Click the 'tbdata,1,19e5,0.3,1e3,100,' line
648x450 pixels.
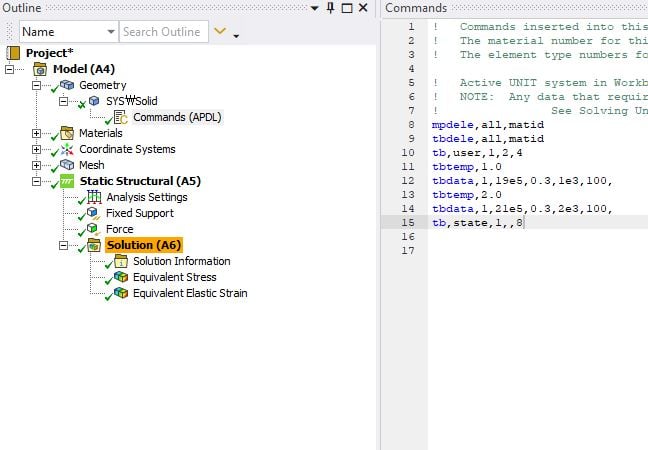click(522, 181)
